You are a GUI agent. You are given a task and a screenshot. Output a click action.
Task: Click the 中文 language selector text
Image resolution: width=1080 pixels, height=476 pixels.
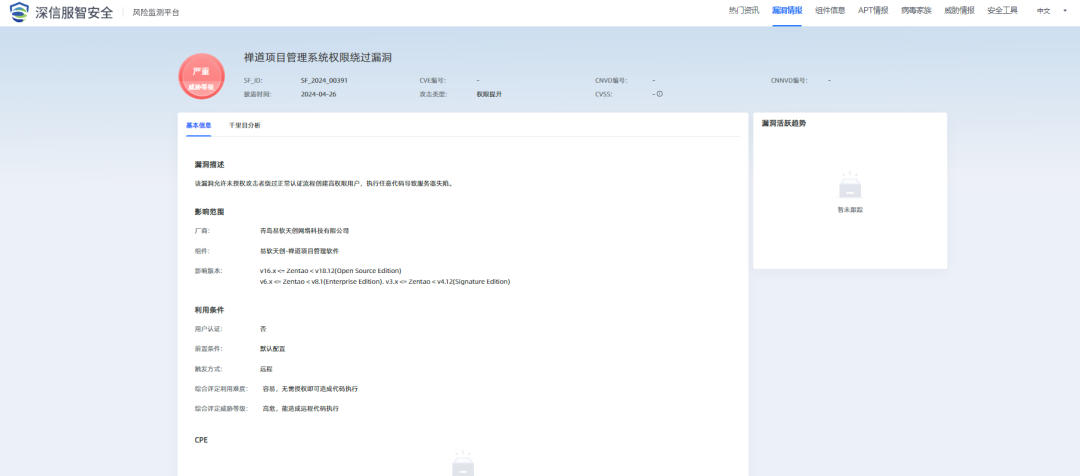(1043, 11)
